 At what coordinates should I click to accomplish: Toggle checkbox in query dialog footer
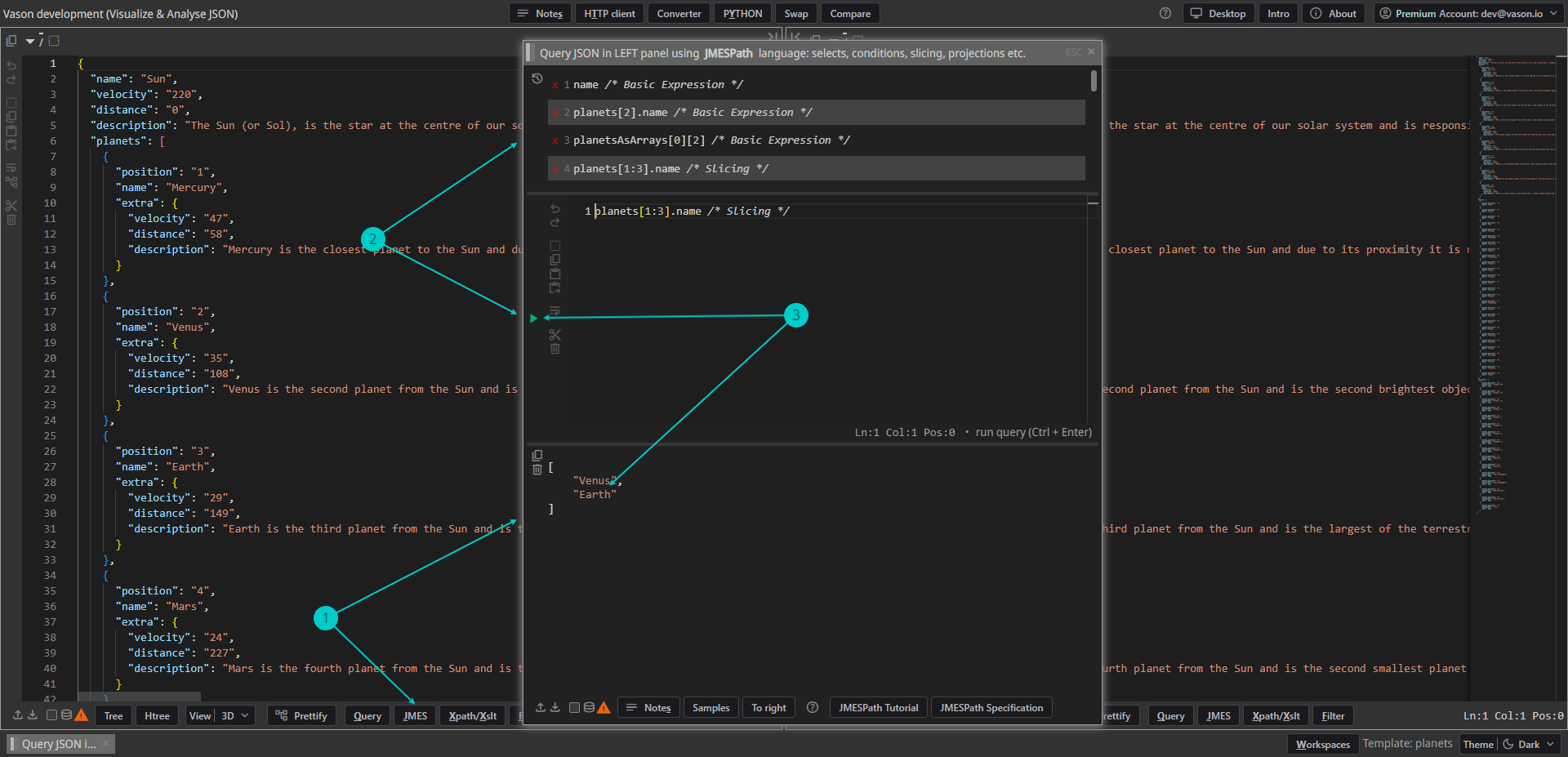point(574,708)
